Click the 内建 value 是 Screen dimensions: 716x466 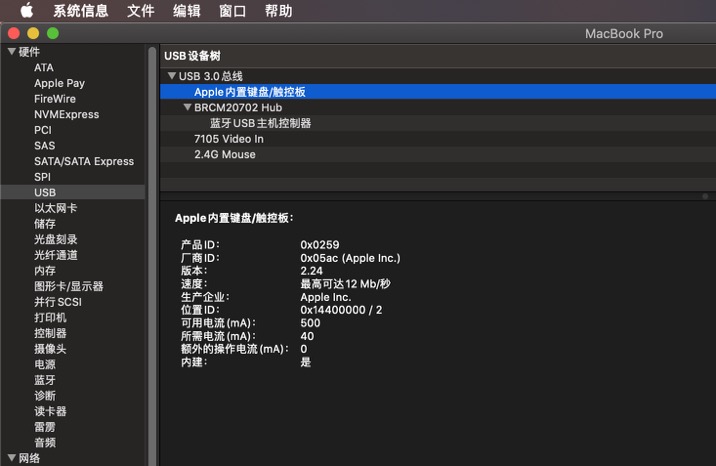point(305,362)
